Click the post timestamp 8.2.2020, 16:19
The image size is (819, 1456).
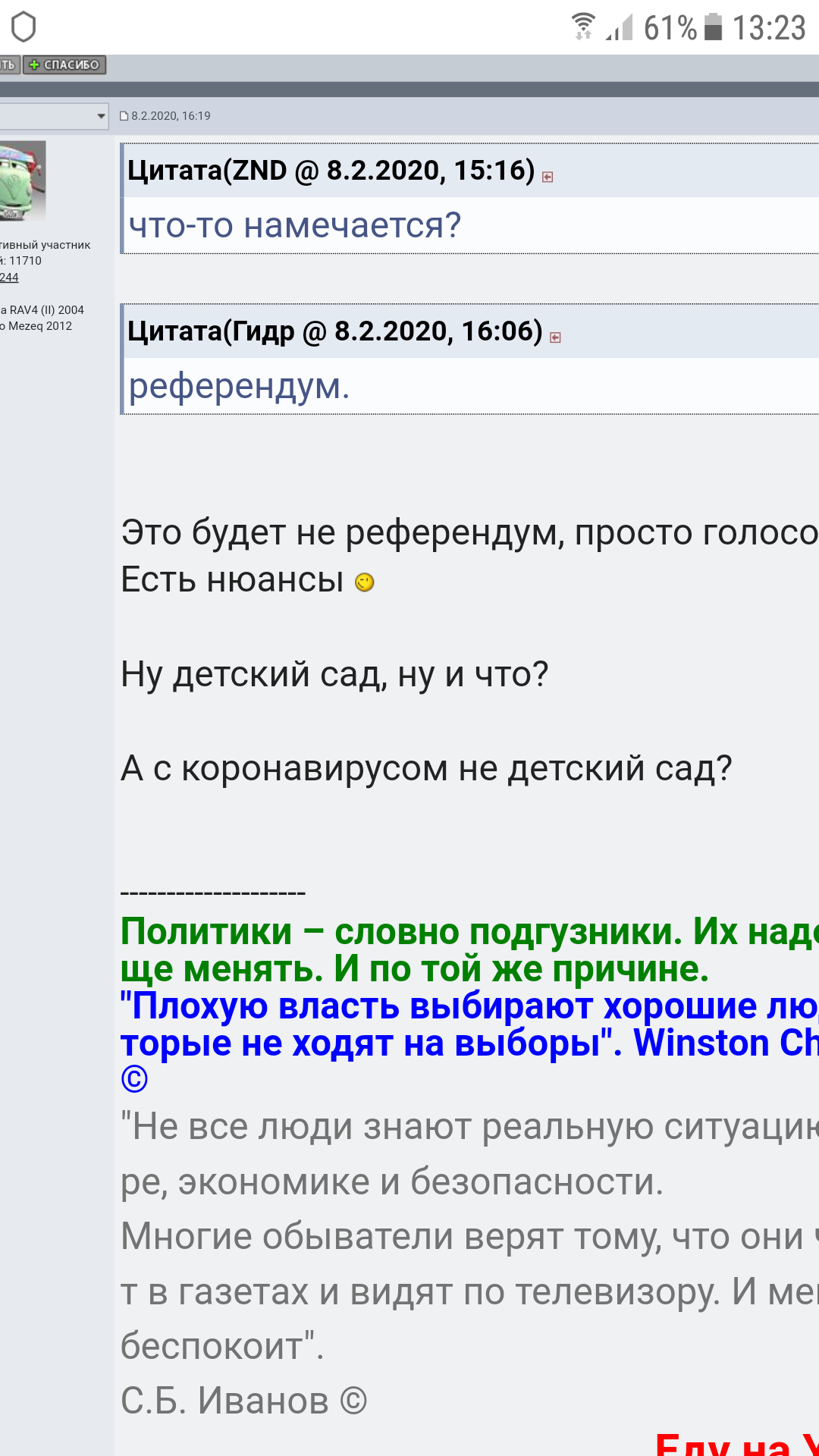pos(171,116)
